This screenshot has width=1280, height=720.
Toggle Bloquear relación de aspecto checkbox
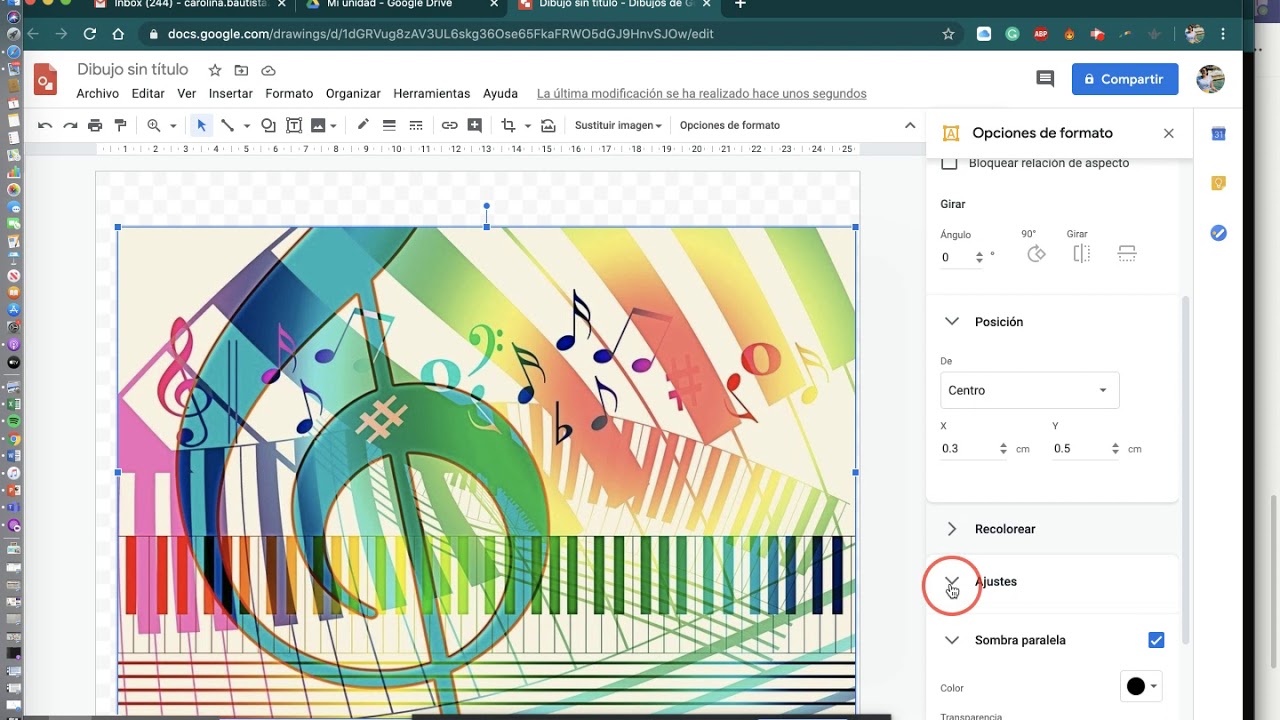(950, 163)
